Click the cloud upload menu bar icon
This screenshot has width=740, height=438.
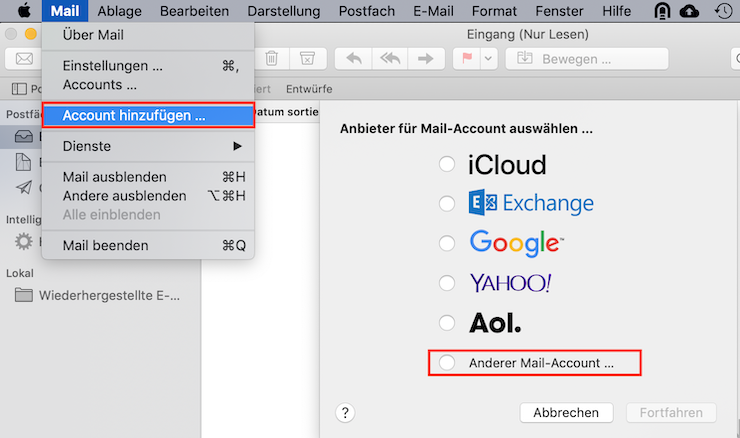click(689, 11)
